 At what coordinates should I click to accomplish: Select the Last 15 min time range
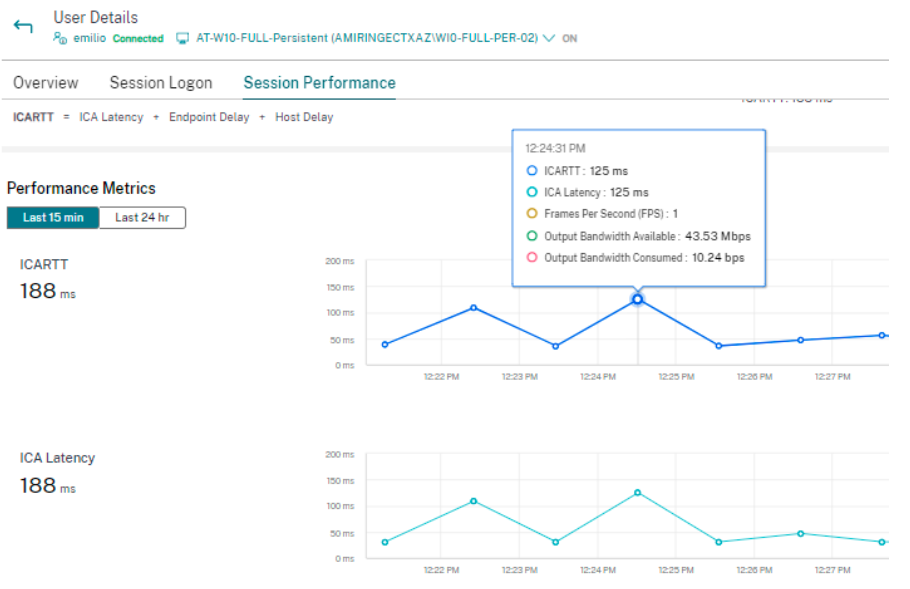pyautogui.click(x=53, y=218)
